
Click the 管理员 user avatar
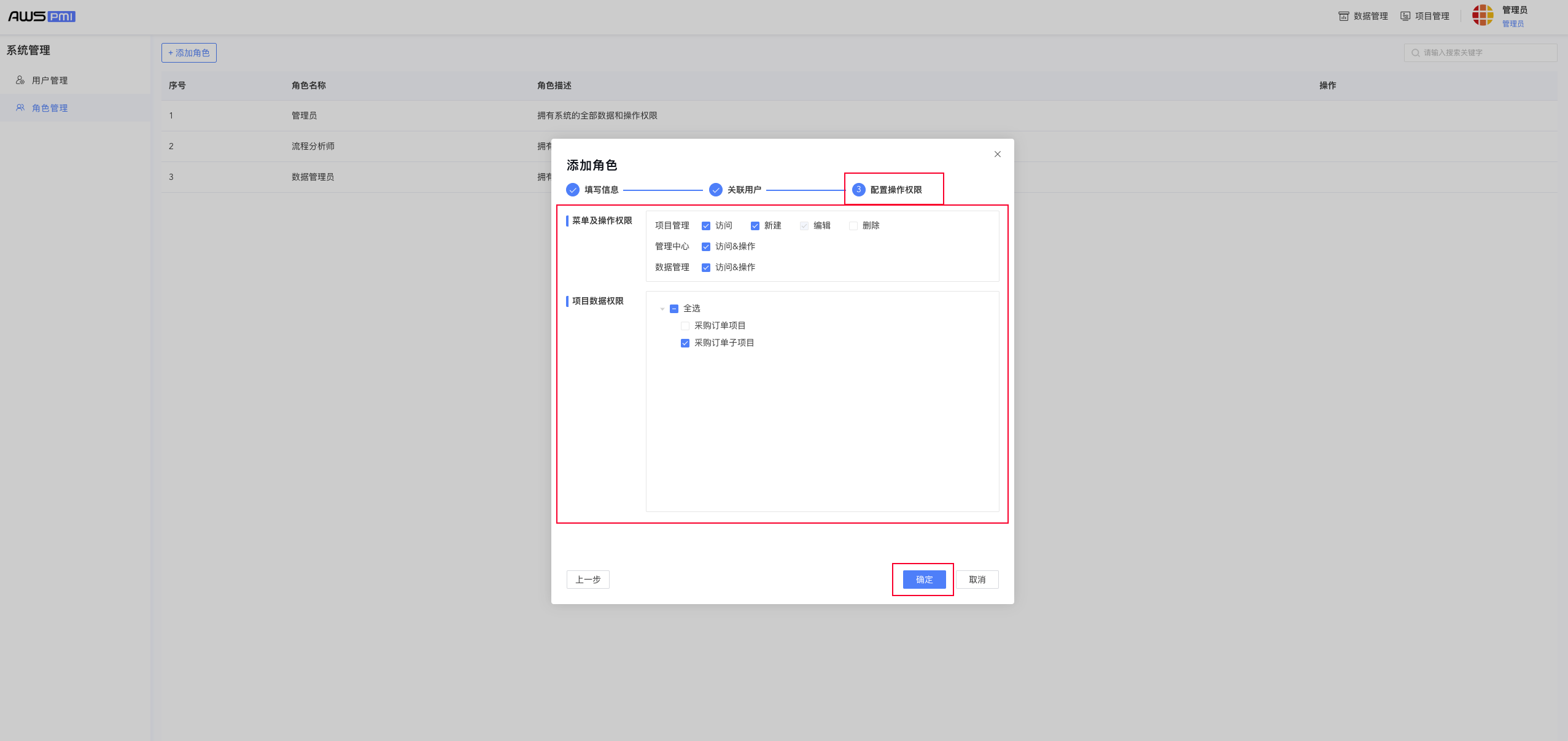(1483, 15)
